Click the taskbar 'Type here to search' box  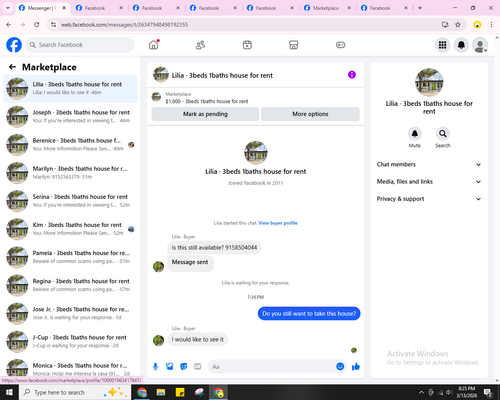pos(75,392)
